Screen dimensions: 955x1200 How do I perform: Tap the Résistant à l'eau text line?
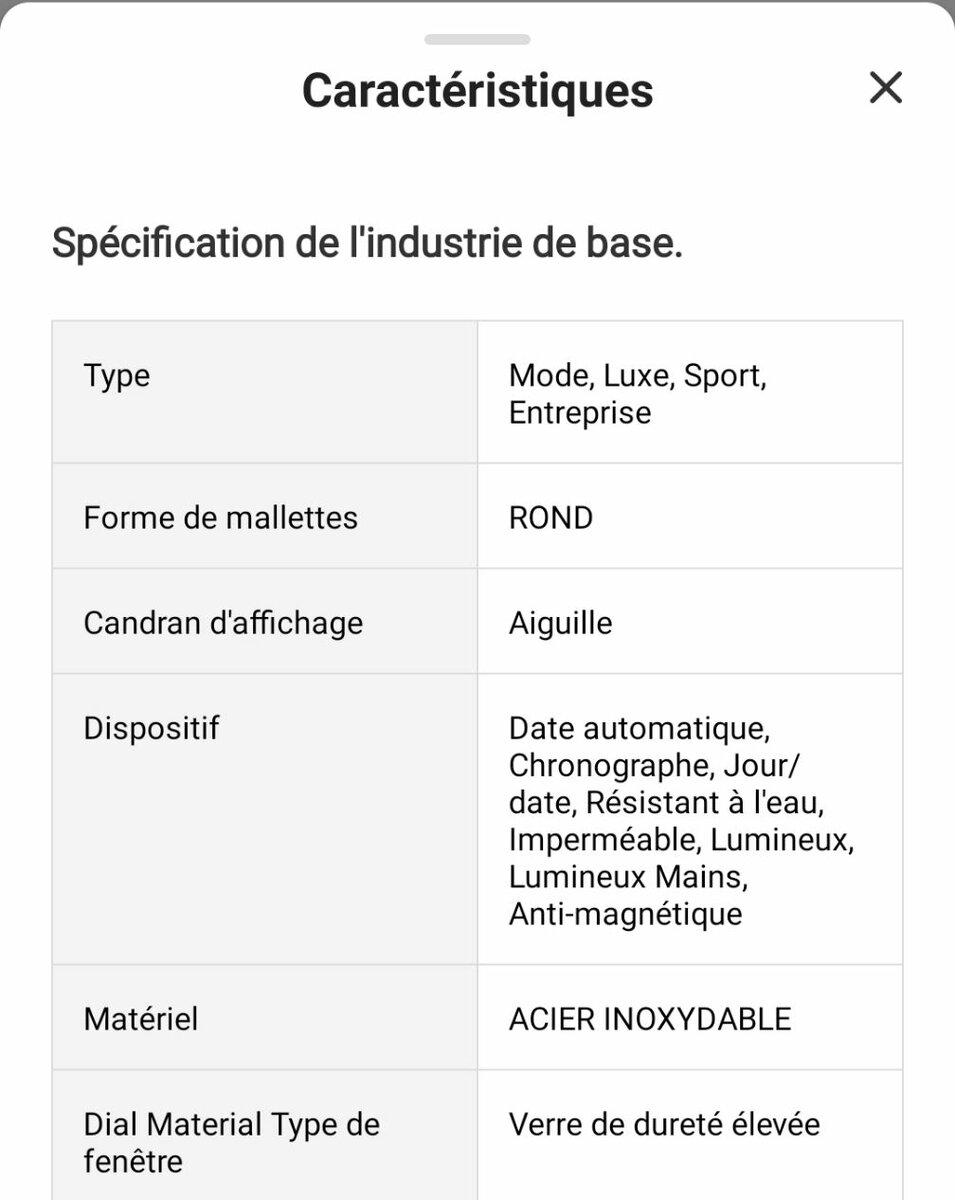point(705,802)
